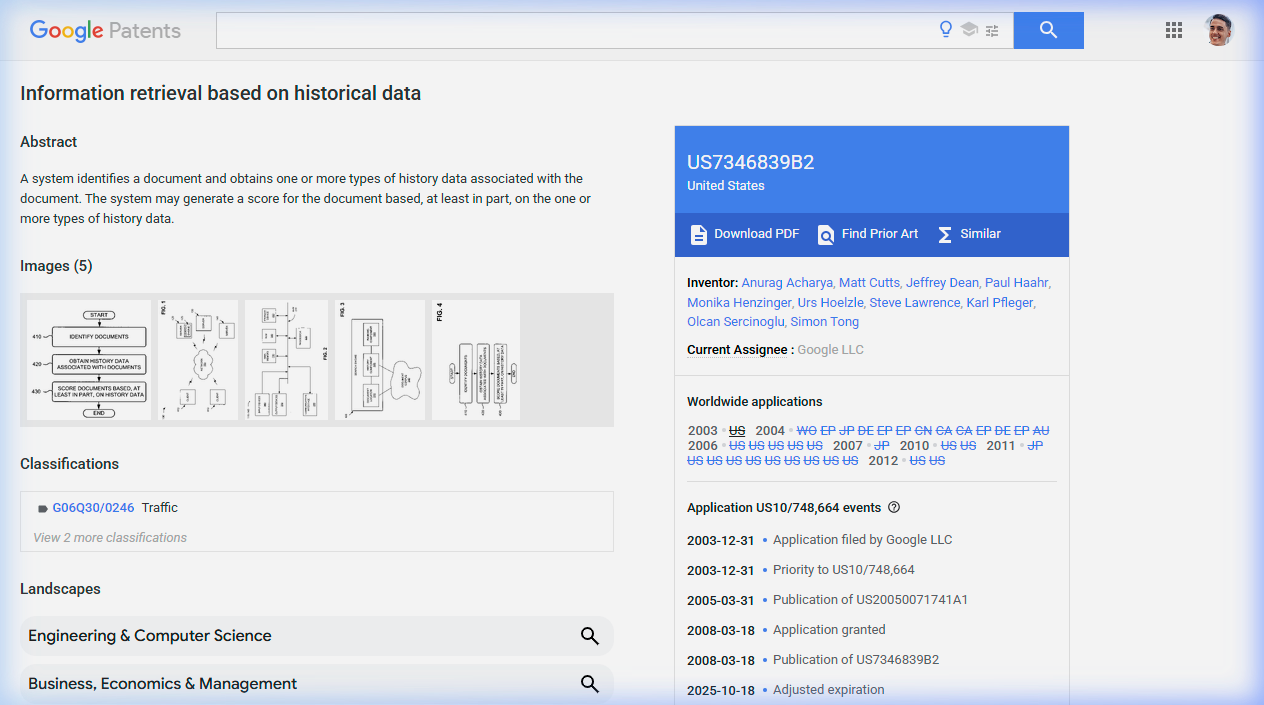Open inventor Monika Henzinger link

[x=740, y=302]
